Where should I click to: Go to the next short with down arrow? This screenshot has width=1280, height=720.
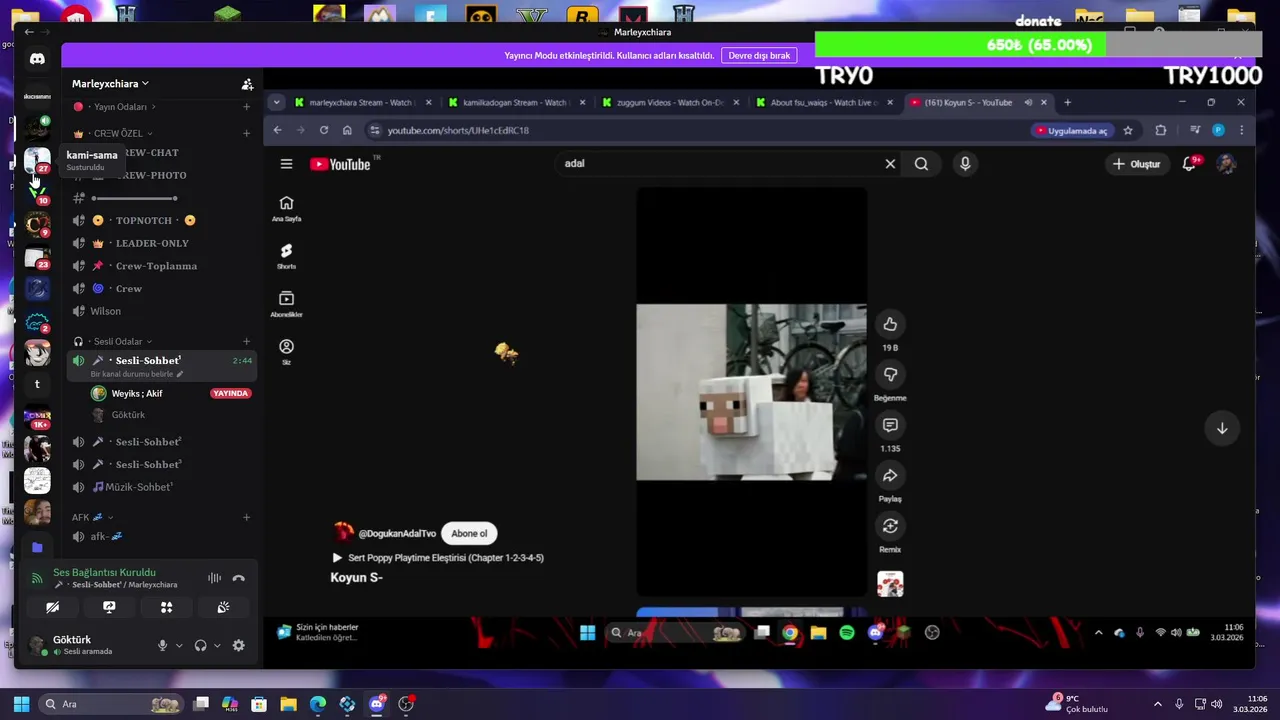click(x=1222, y=428)
